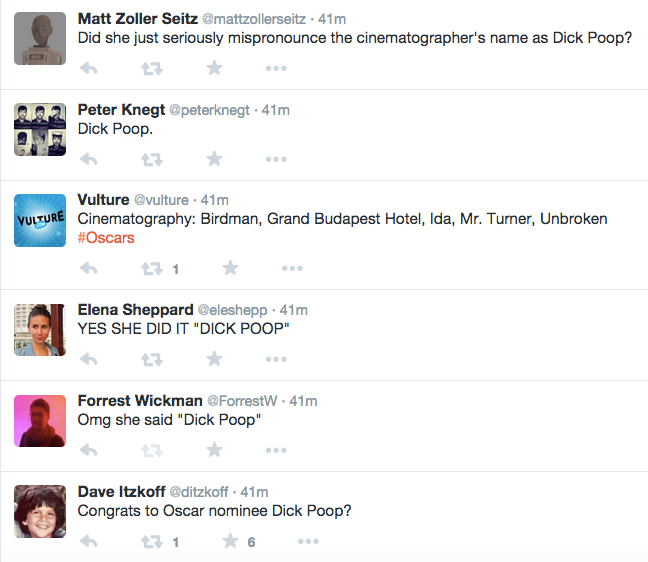Reply to Peter Knegt's tweet

pyautogui.click(x=88, y=159)
